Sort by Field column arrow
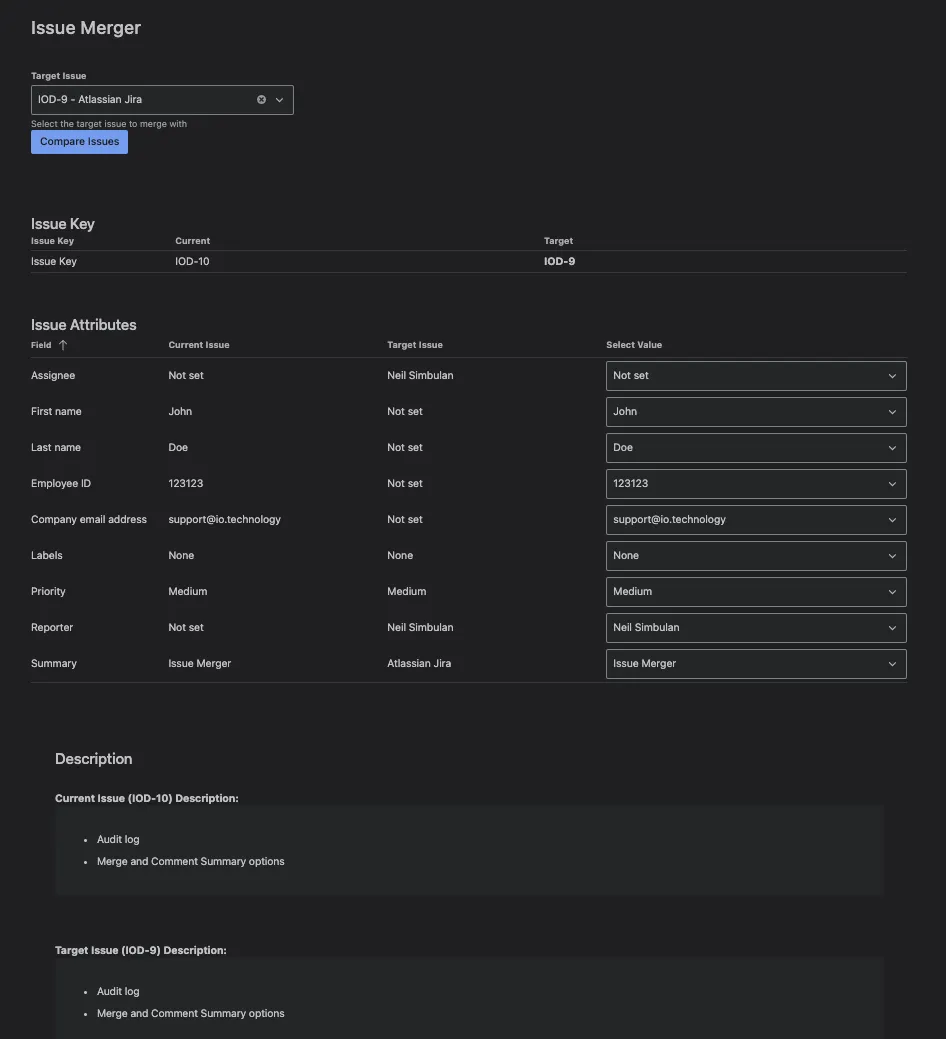The image size is (946, 1039). click(x=63, y=345)
